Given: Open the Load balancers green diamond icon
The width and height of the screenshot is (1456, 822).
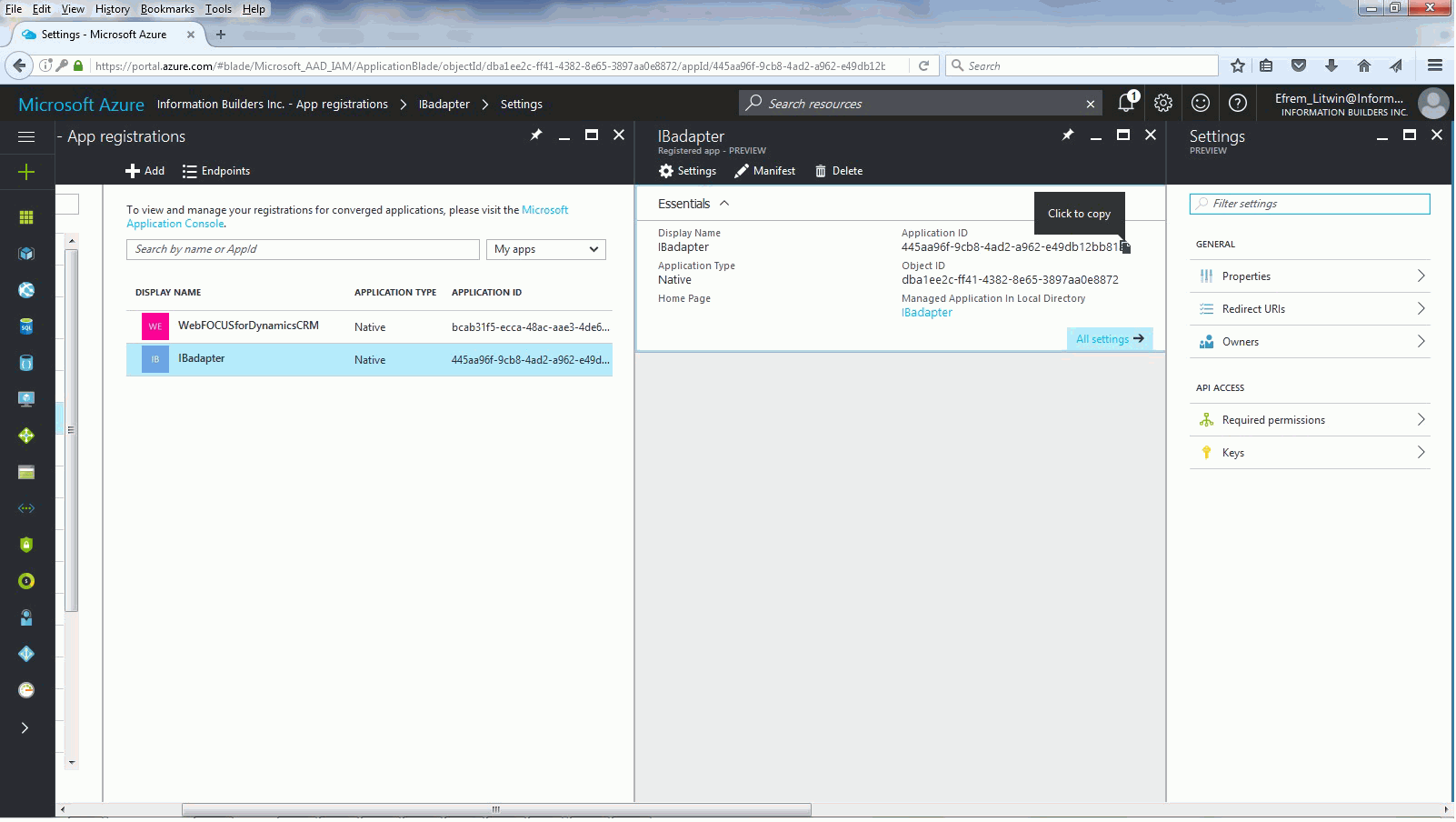Looking at the screenshot, I should [26, 436].
